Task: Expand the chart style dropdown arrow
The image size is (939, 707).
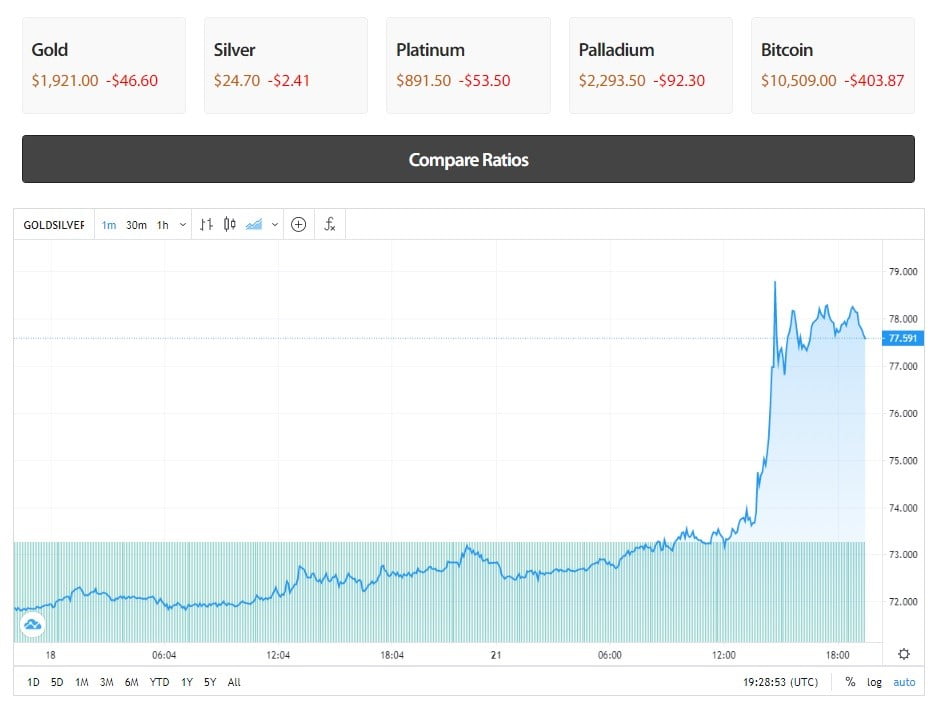Action: (x=274, y=225)
